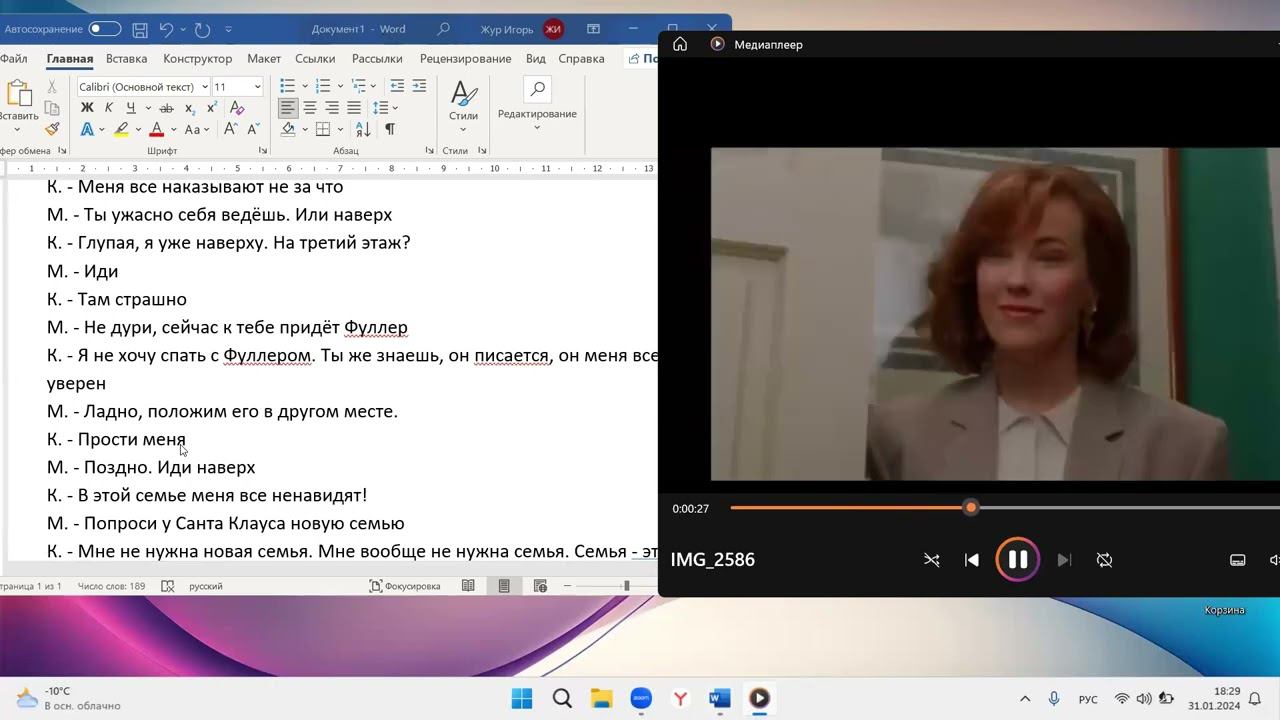Decrease paragraph indent
The width and height of the screenshot is (1280, 720).
(x=397, y=86)
